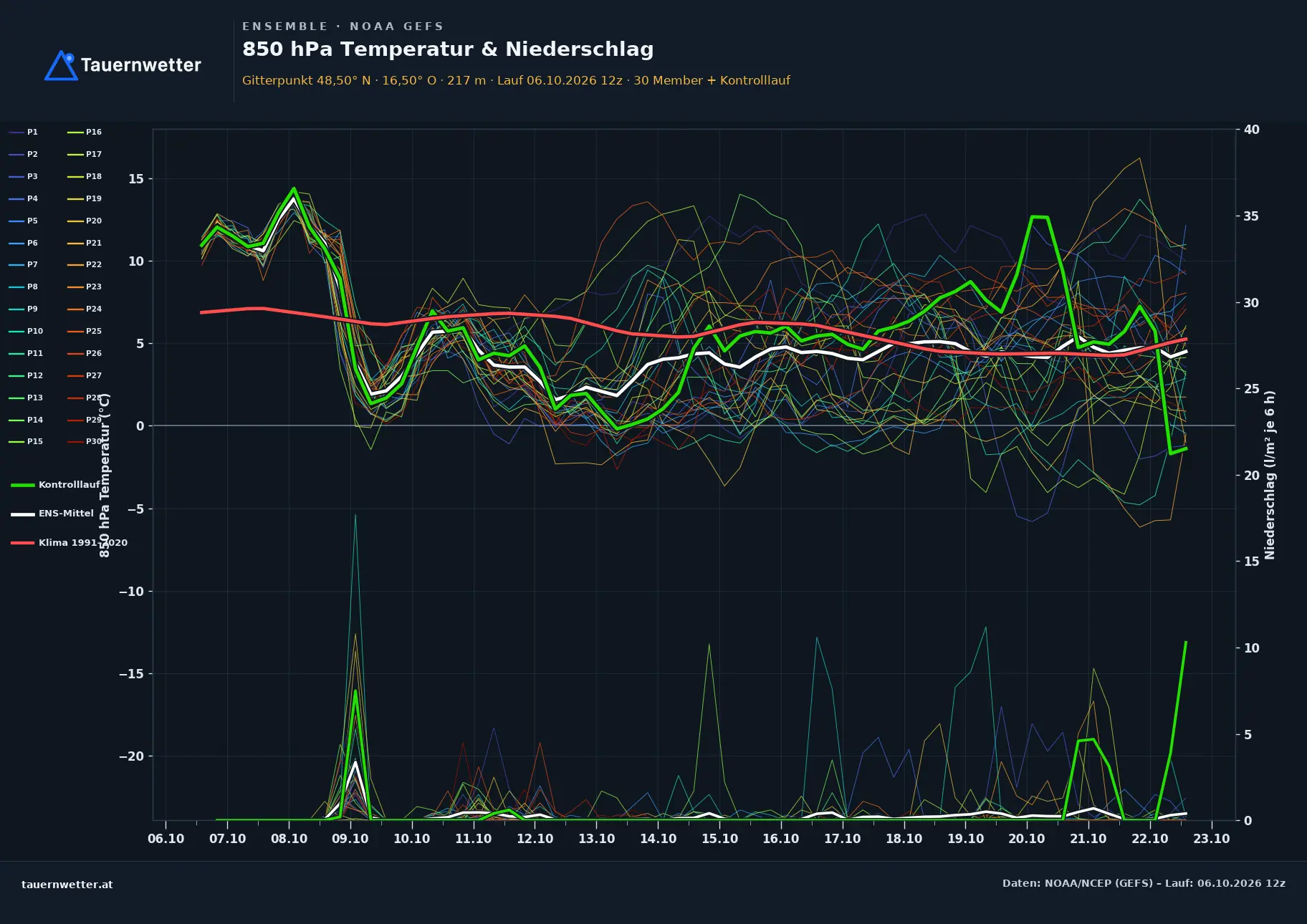Viewport: 1307px width, 924px height.
Task: Click the 'ENSEMBLE · NOAA GEFS' header text
Action: (343, 27)
